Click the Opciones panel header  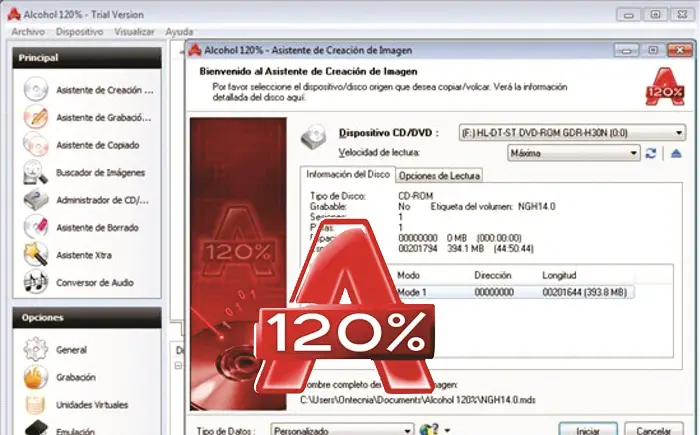pyautogui.click(x=87, y=318)
